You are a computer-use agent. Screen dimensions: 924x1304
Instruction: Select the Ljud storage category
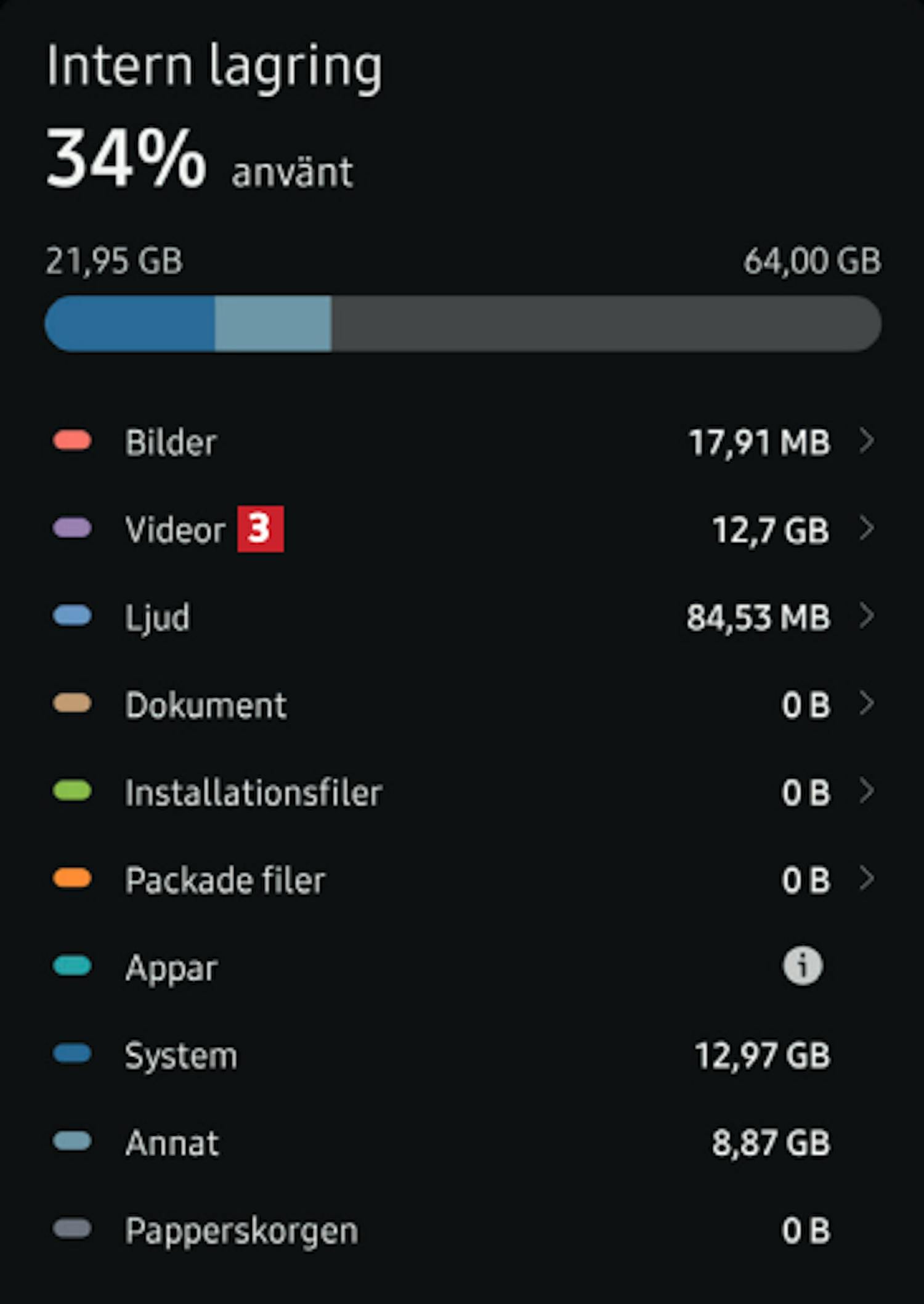[158, 617]
